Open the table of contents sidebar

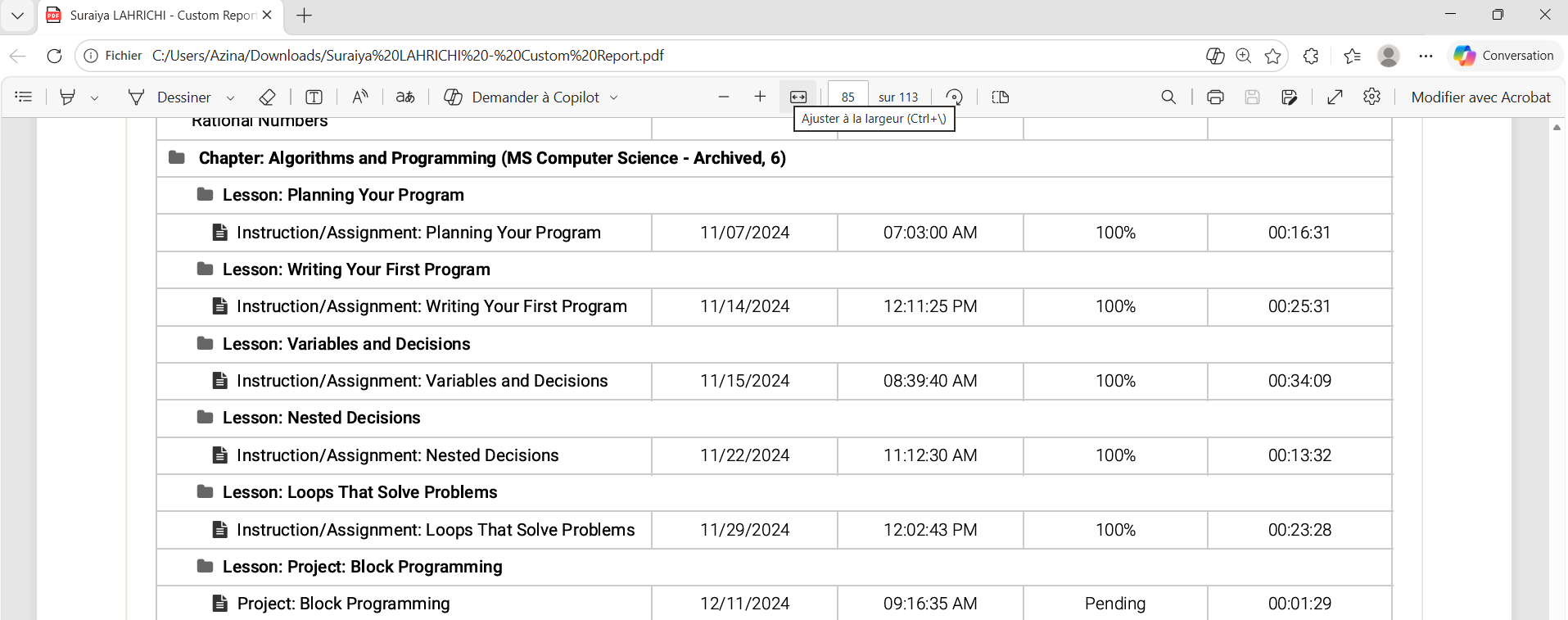[24, 97]
